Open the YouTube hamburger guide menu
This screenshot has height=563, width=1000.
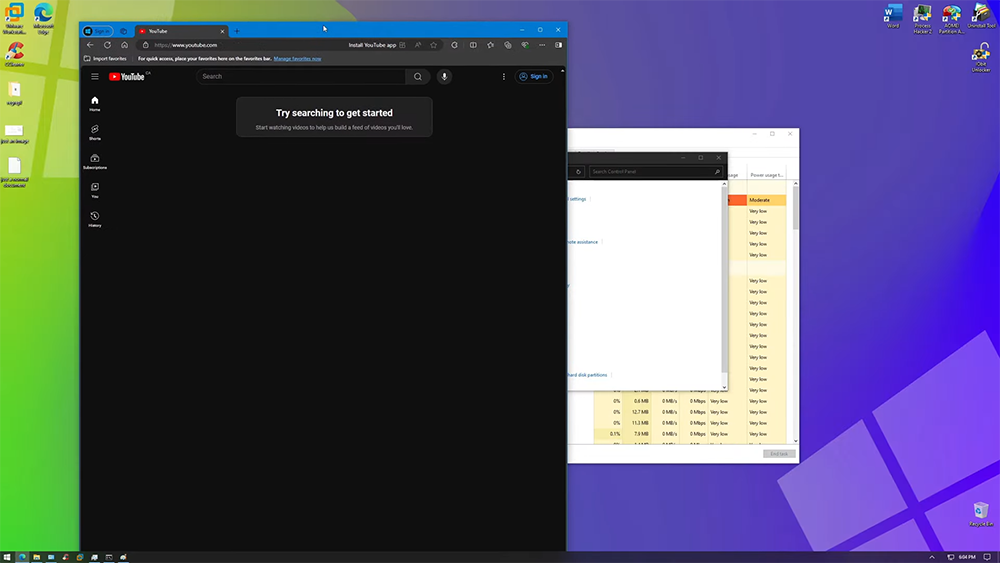[x=95, y=77]
